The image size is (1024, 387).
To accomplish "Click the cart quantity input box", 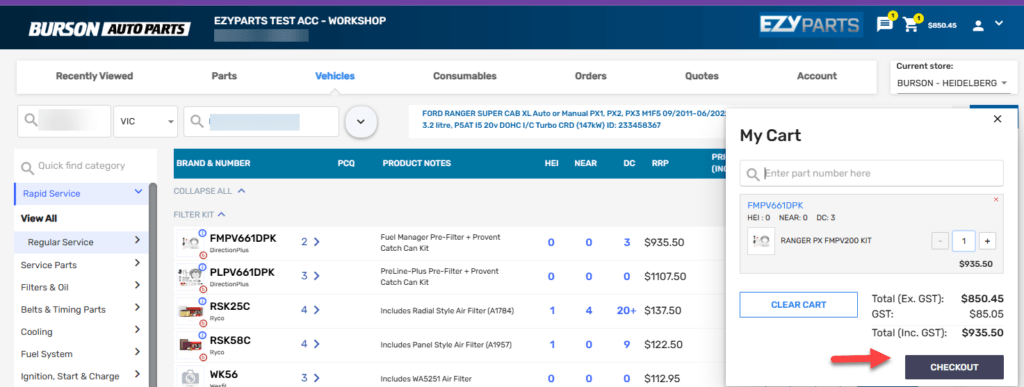I will [x=963, y=241].
